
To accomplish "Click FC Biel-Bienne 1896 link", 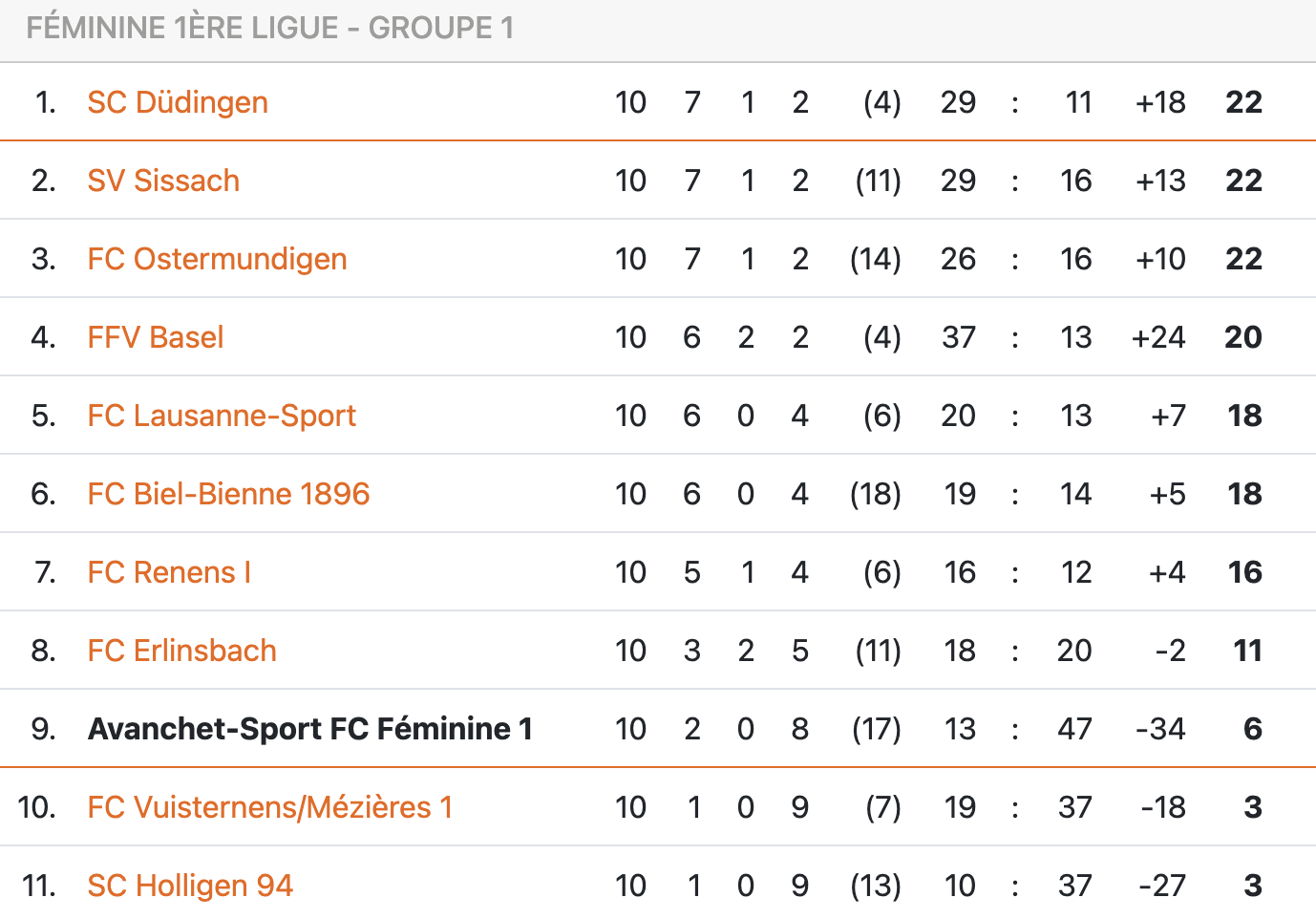I will [x=228, y=494].
